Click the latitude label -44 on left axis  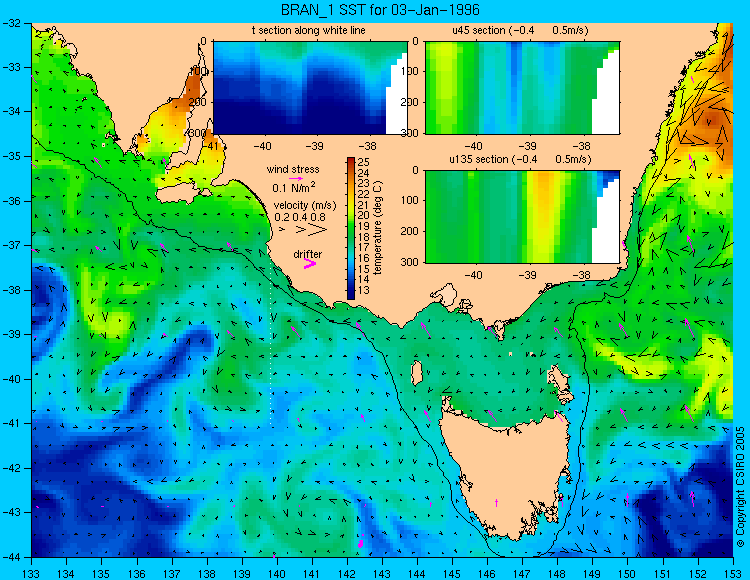click(12, 557)
